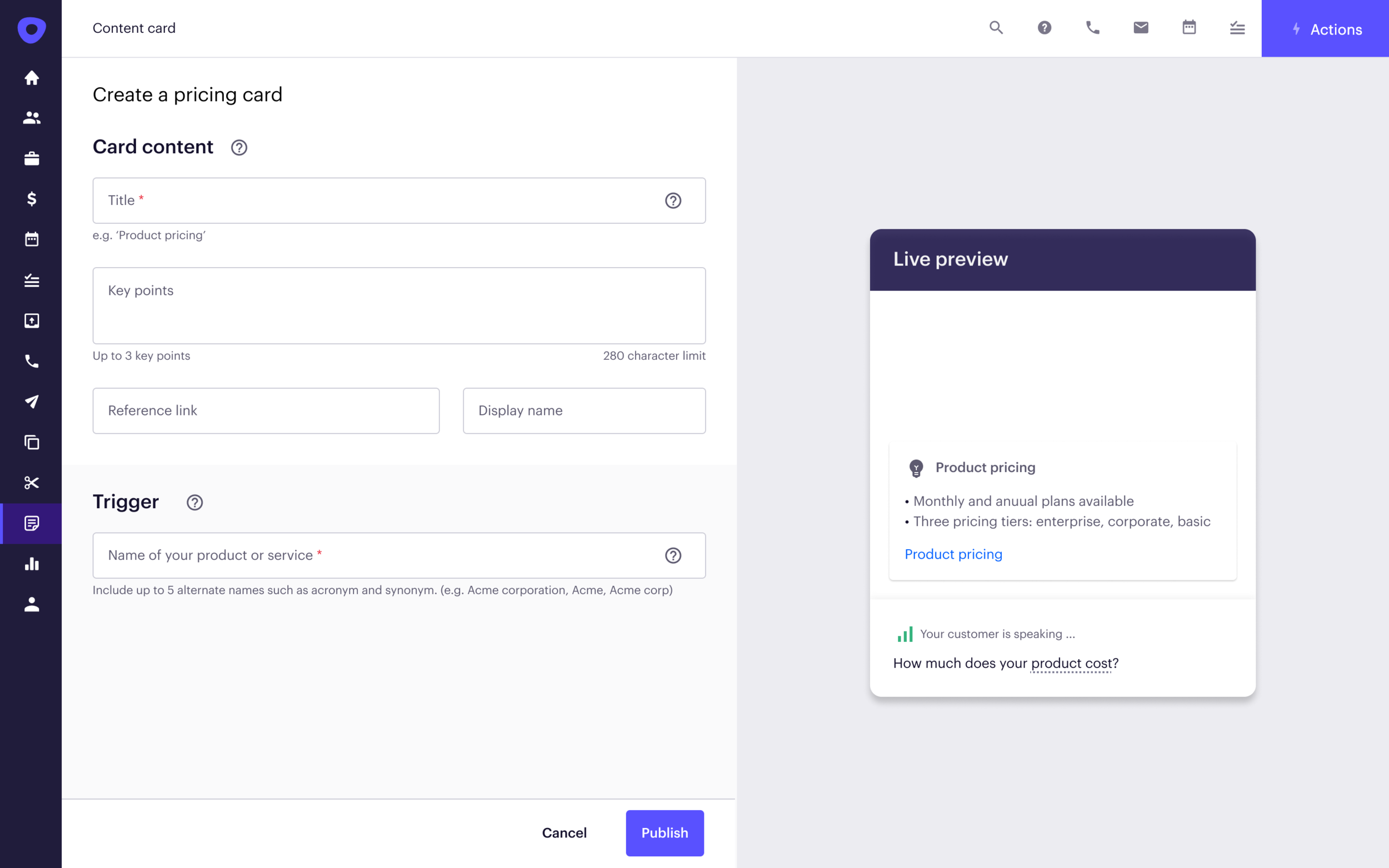Open the help question mark in top bar
Screen dimensions: 1389x868
pos(1045,28)
